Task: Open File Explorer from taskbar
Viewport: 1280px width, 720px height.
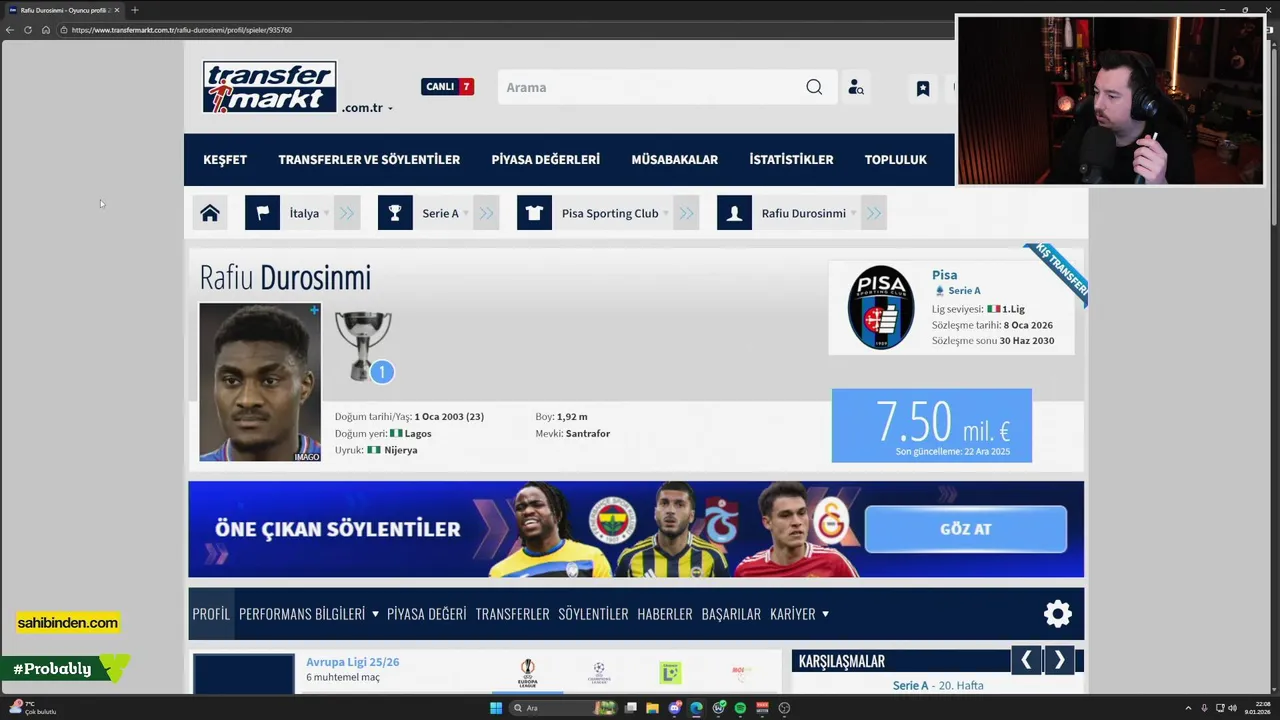Action: point(652,708)
